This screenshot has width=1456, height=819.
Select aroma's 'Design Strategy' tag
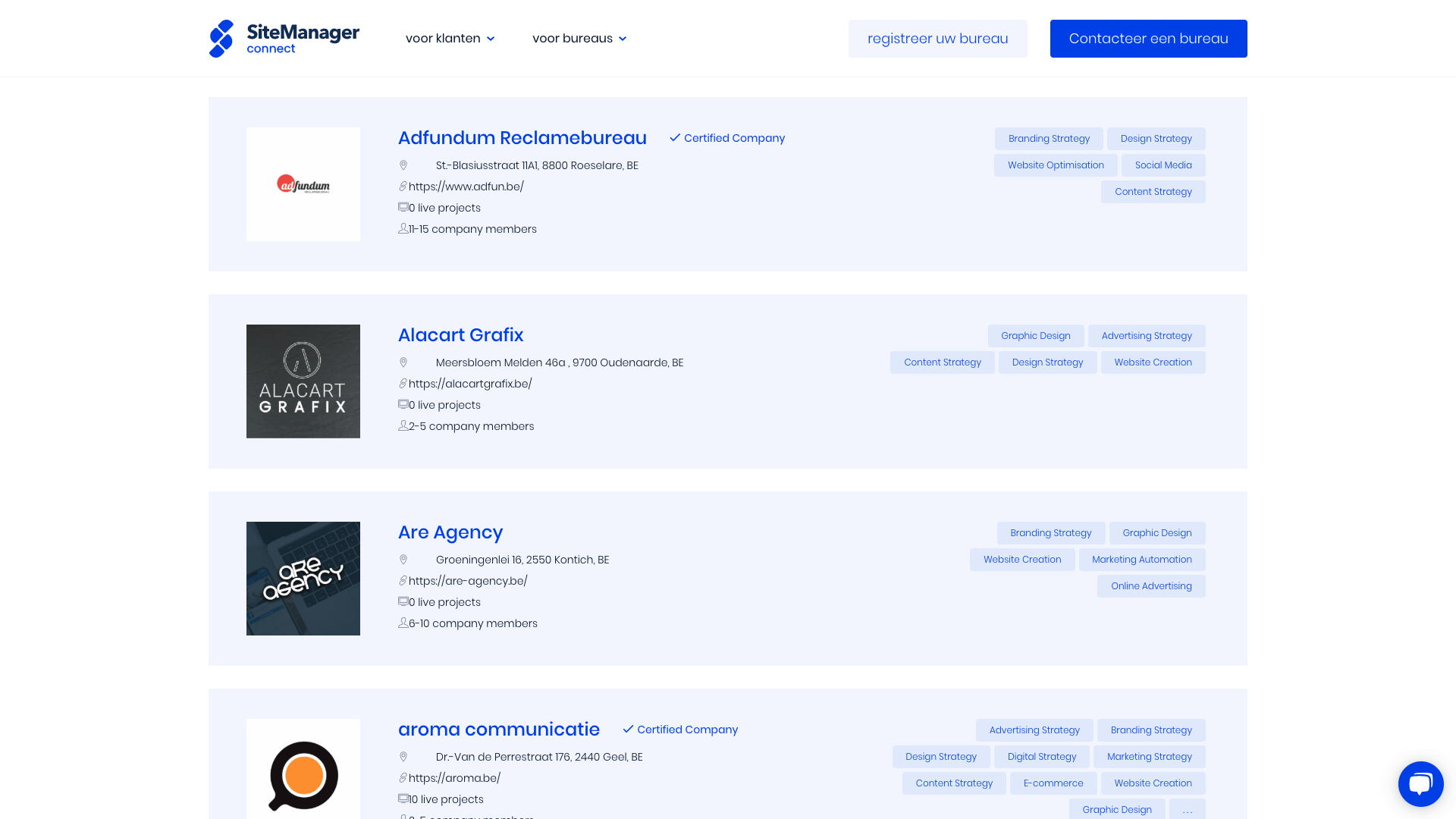pos(940,757)
